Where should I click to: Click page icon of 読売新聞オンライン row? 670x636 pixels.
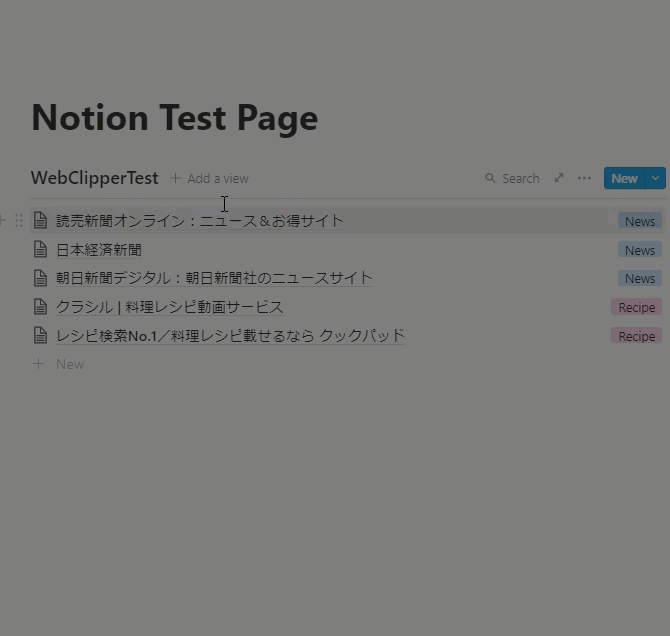coord(41,221)
